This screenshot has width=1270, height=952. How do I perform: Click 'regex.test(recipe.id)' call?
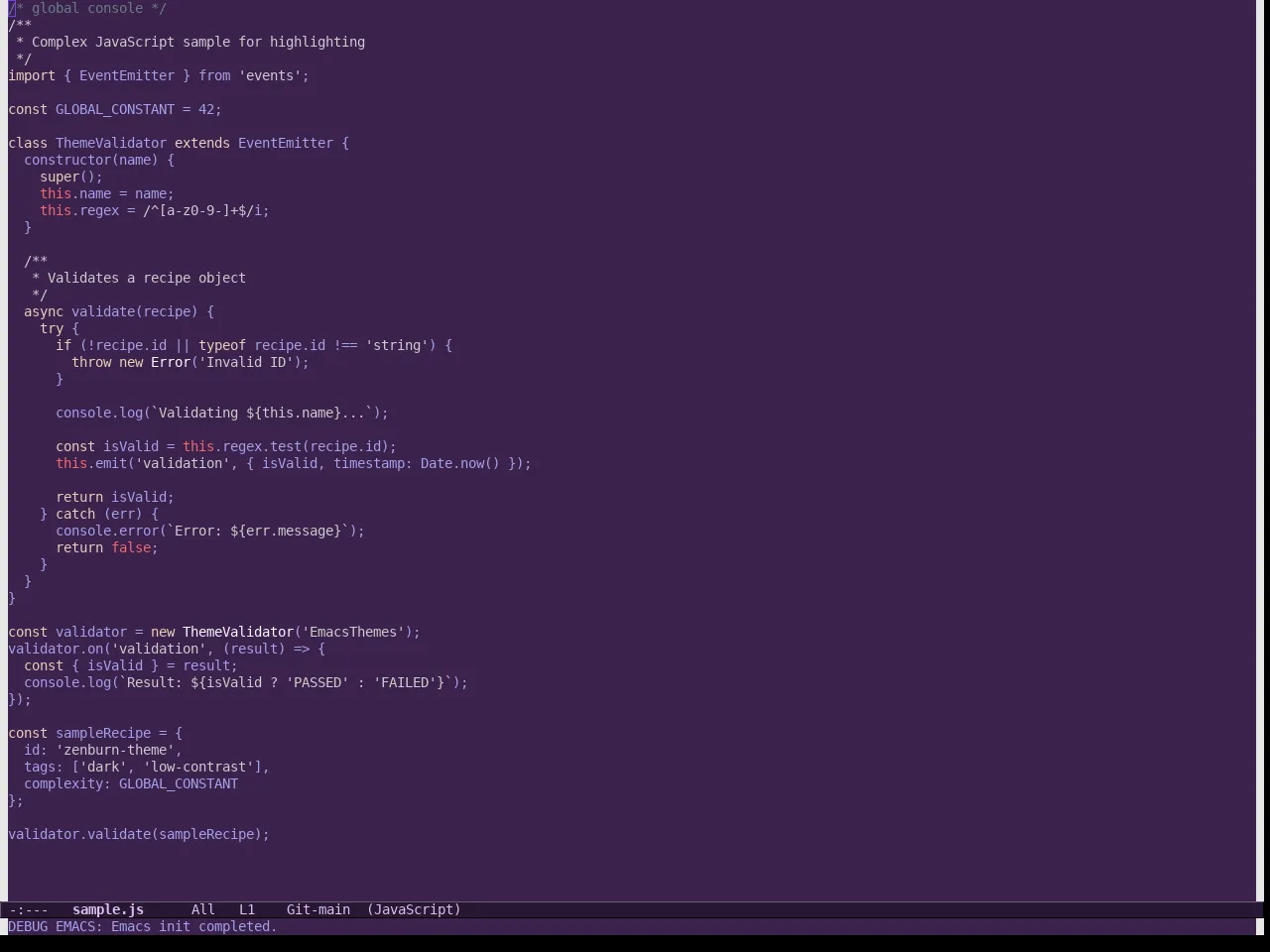tap(306, 446)
